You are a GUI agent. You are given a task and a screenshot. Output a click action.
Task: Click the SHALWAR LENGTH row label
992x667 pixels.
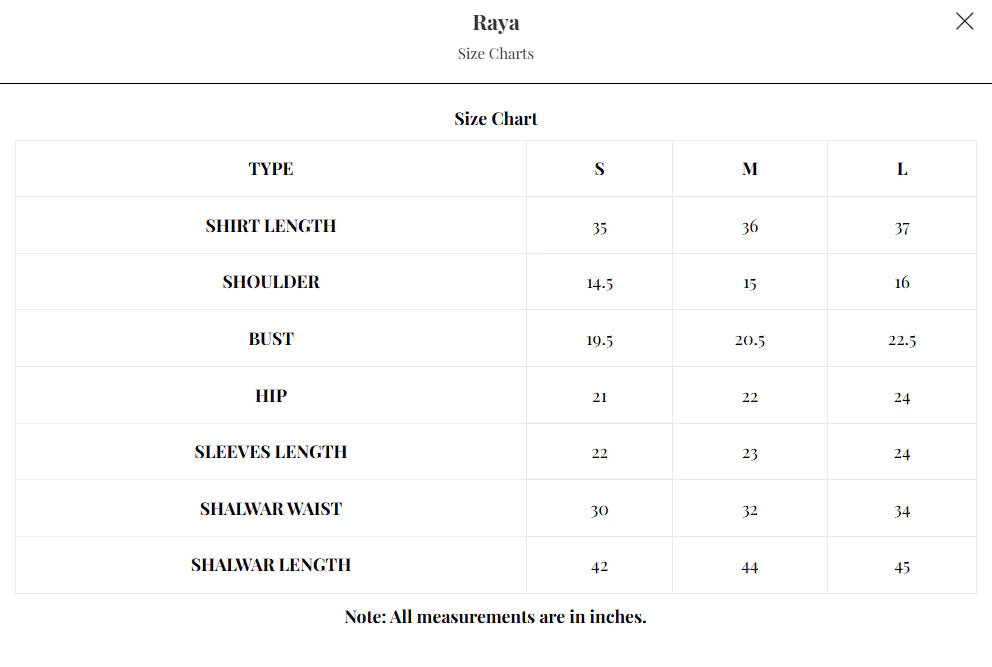(x=271, y=565)
